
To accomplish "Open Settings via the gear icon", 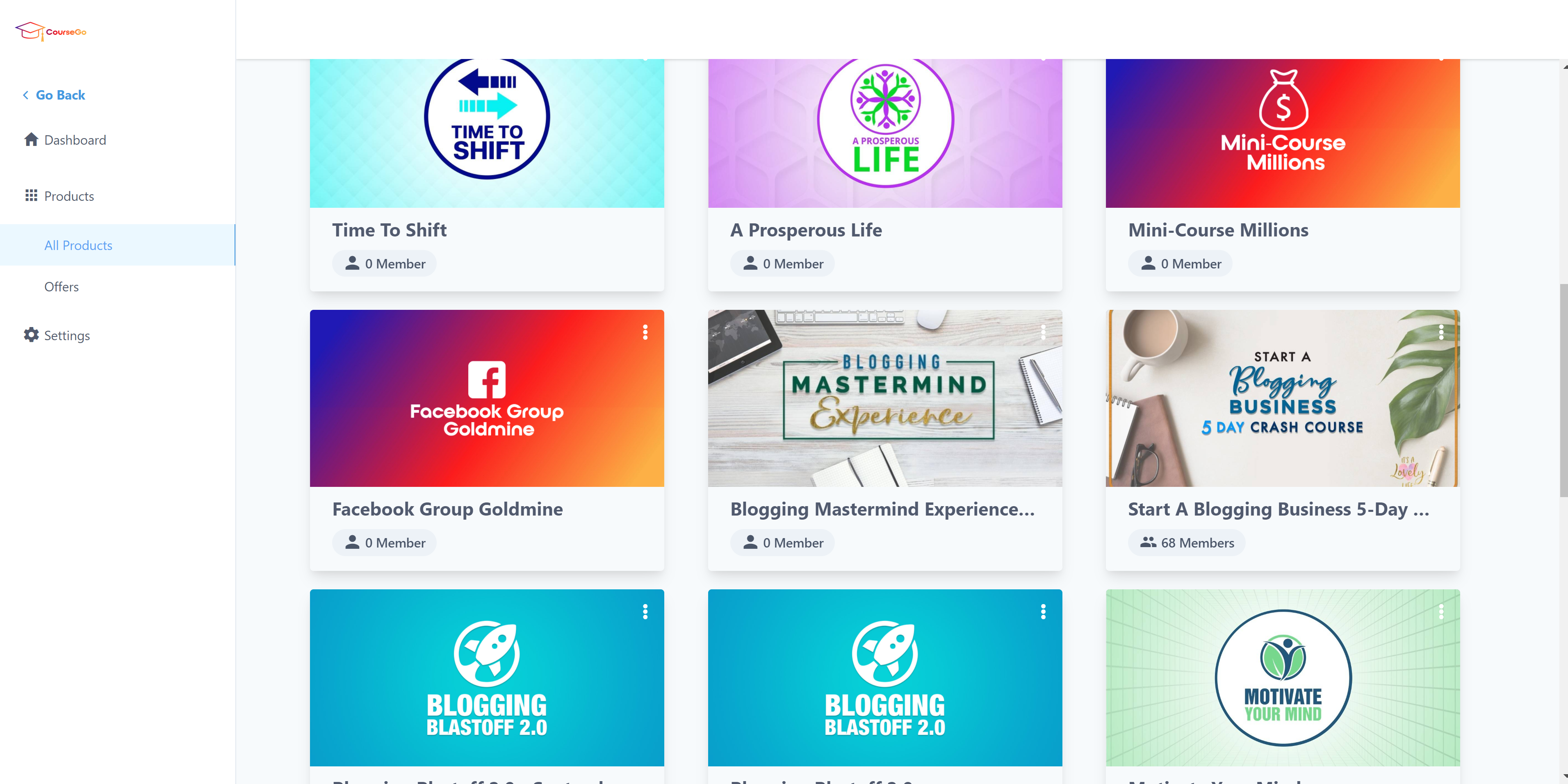I will (31, 335).
